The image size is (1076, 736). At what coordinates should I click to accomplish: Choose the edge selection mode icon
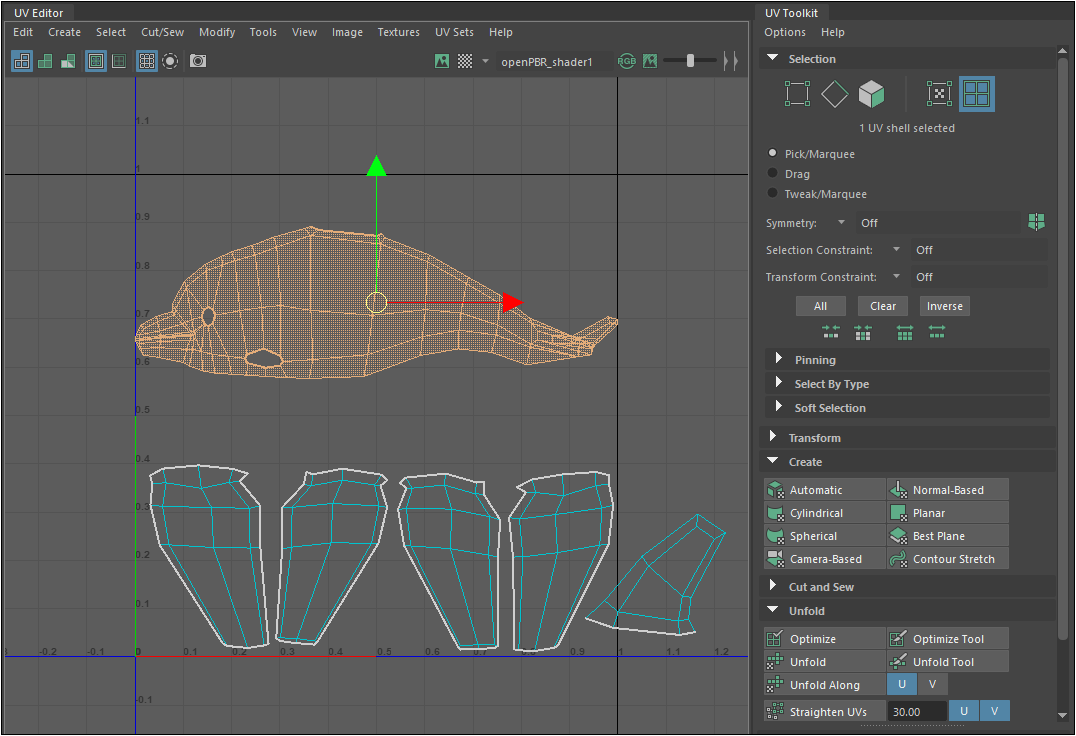click(x=834, y=94)
